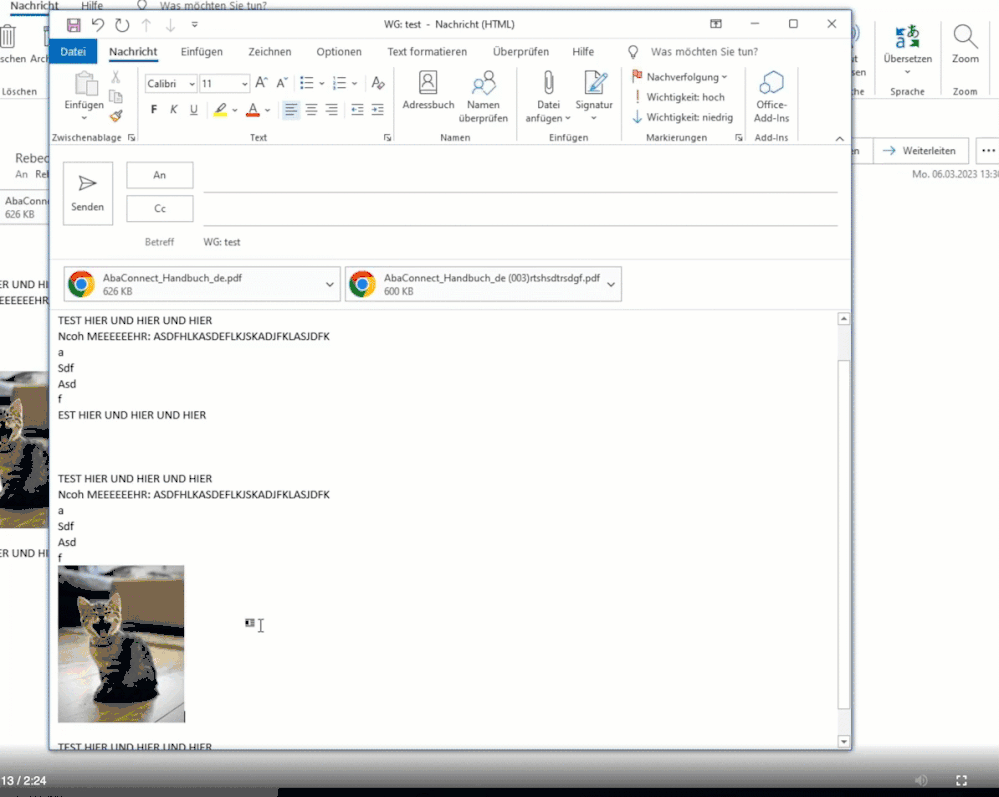Collapse the ribbon with the chevron
The height and width of the screenshot is (797, 999).
point(840,139)
